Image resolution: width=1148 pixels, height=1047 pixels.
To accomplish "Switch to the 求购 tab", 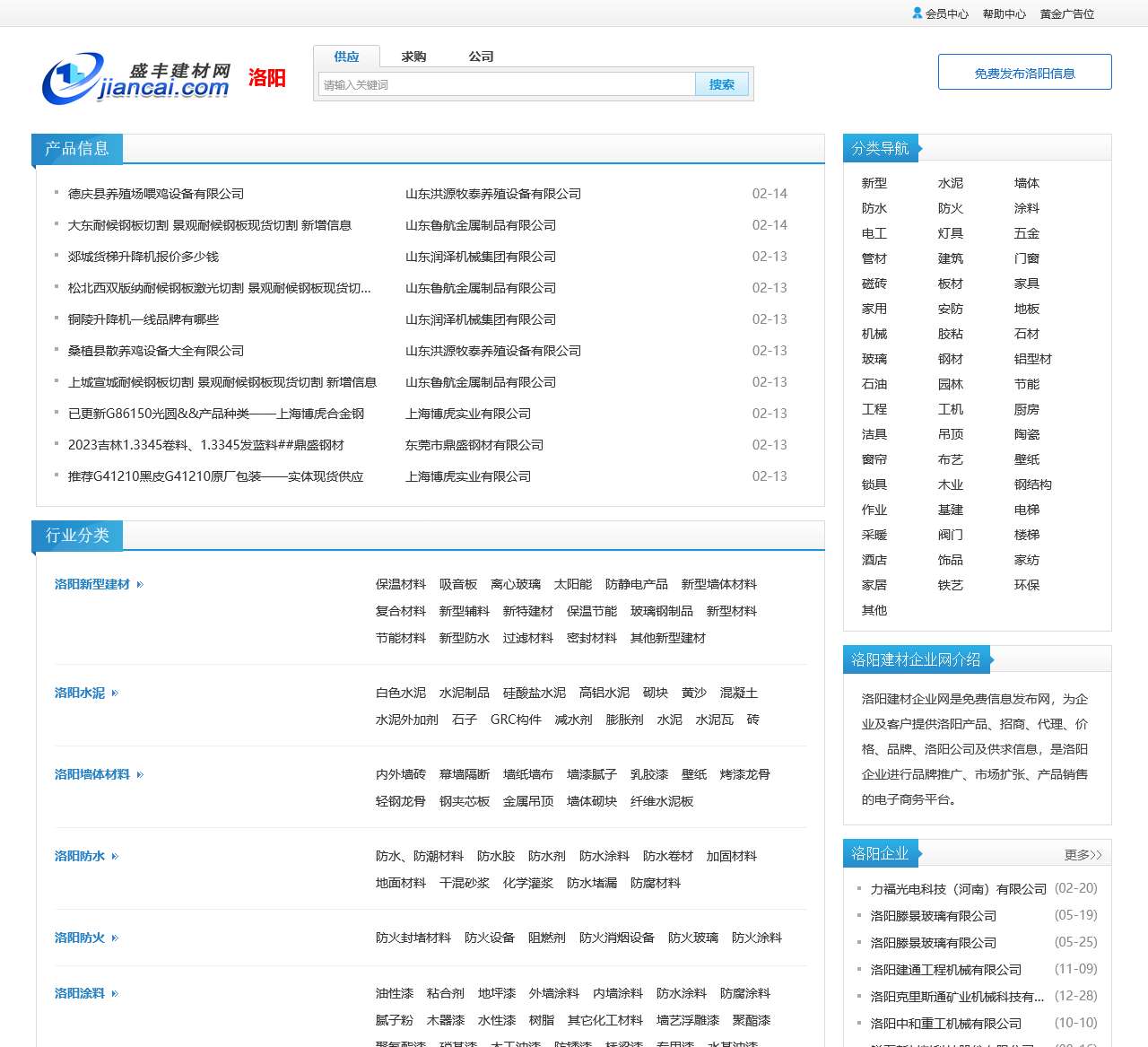I will [x=413, y=56].
